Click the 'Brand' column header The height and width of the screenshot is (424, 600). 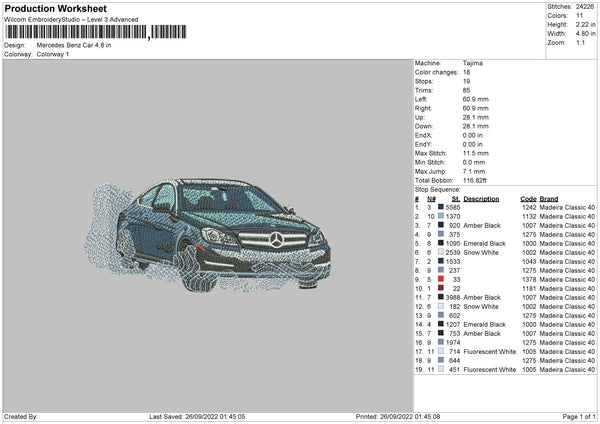[x=549, y=199]
